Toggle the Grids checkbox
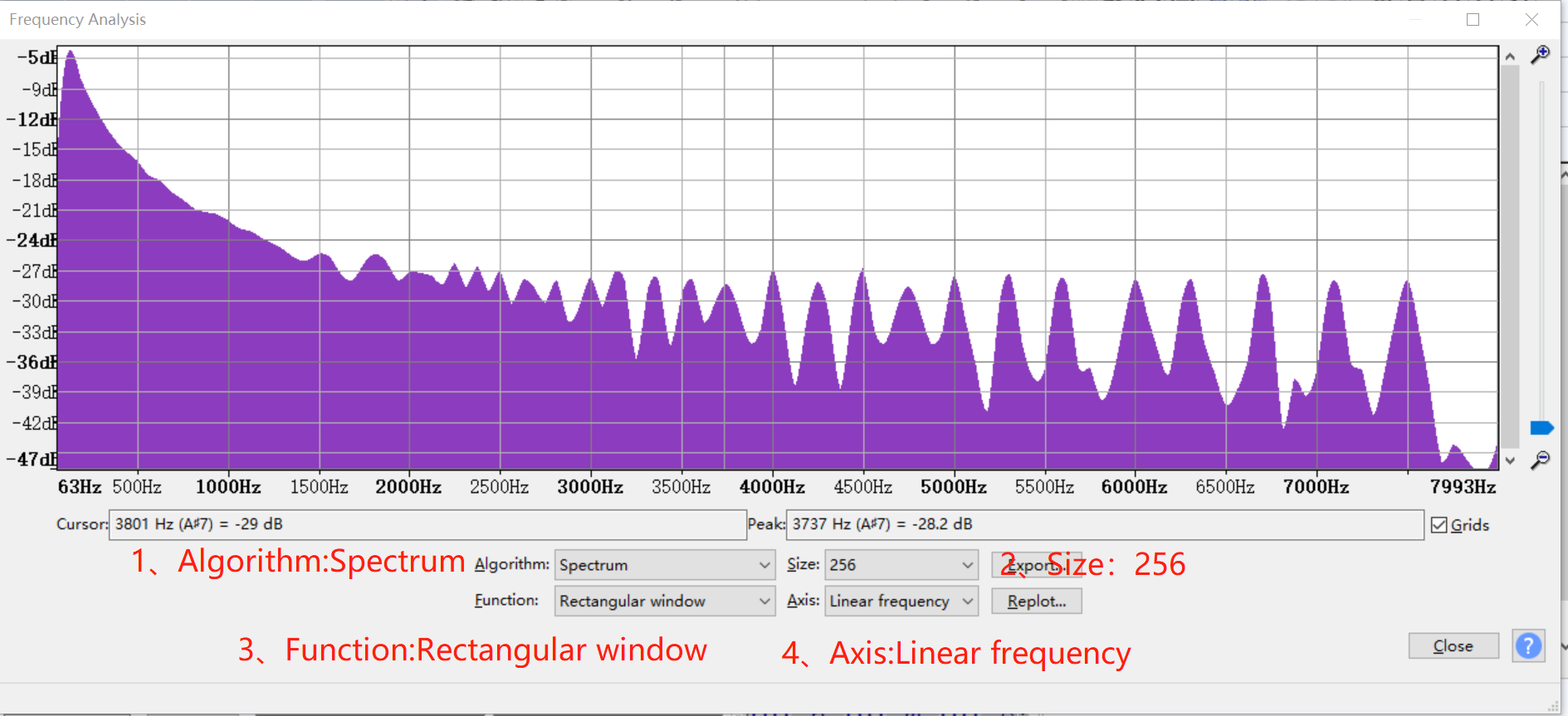 click(1439, 525)
